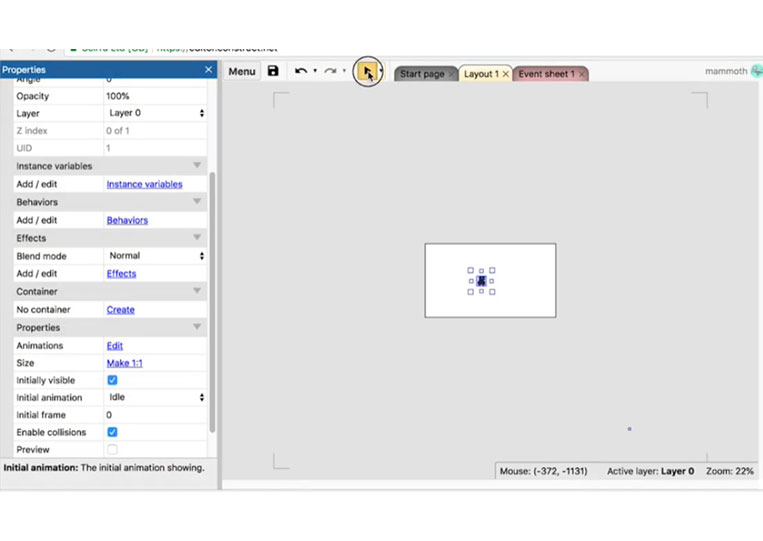Switch to the Event sheet 1 tab
763x541 pixels.
546,74
